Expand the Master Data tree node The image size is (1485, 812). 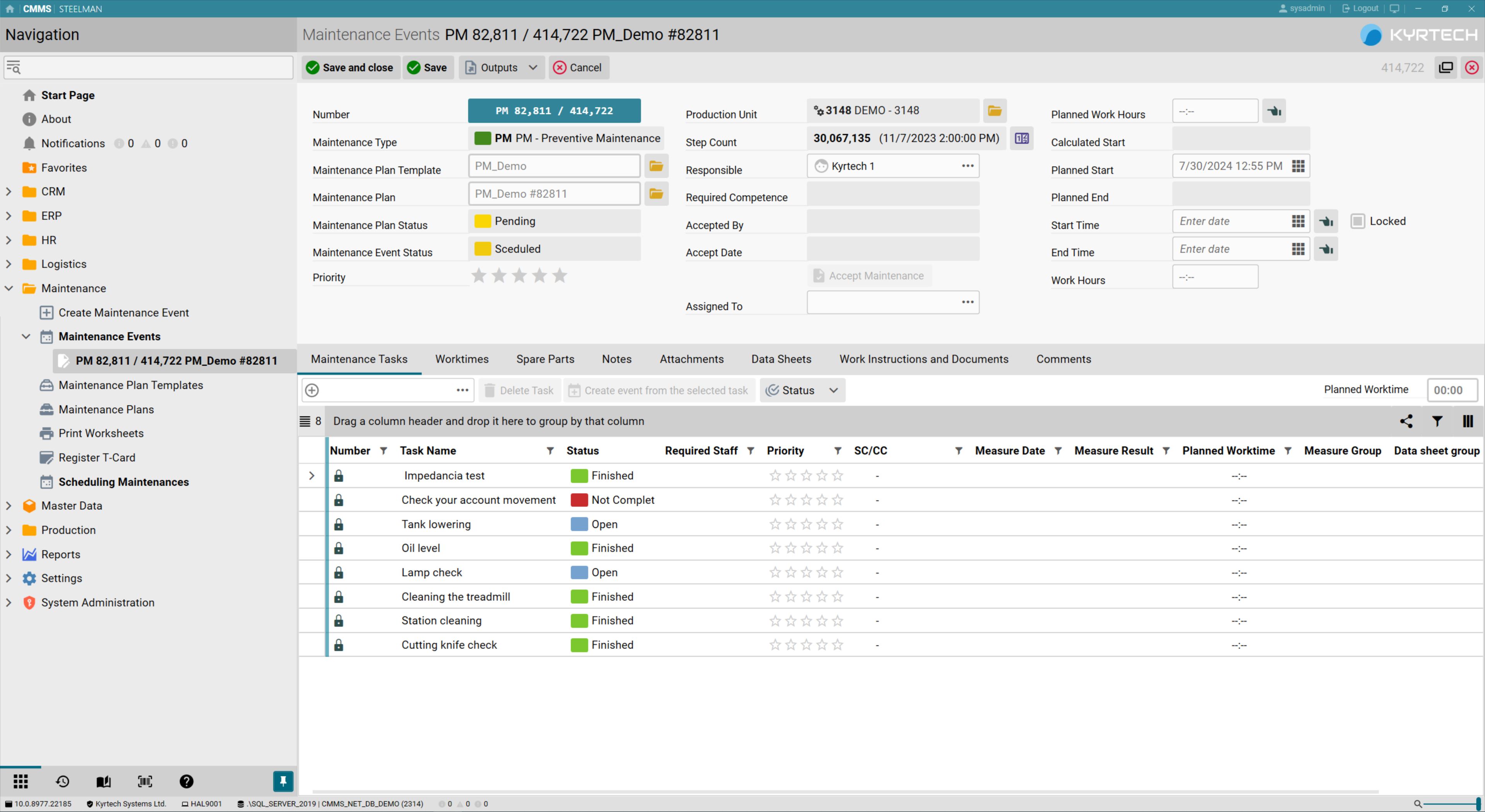(x=9, y=506)
